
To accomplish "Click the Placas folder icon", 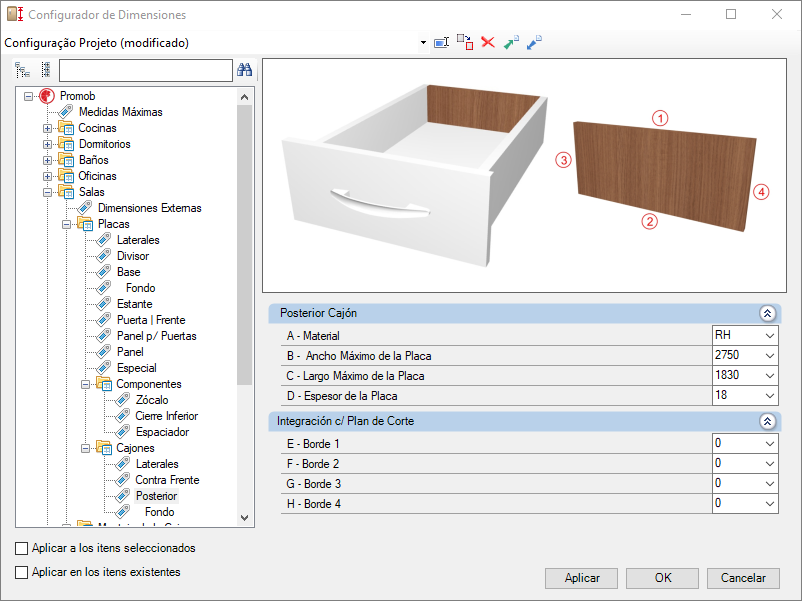I will click(x=85, y=224).
